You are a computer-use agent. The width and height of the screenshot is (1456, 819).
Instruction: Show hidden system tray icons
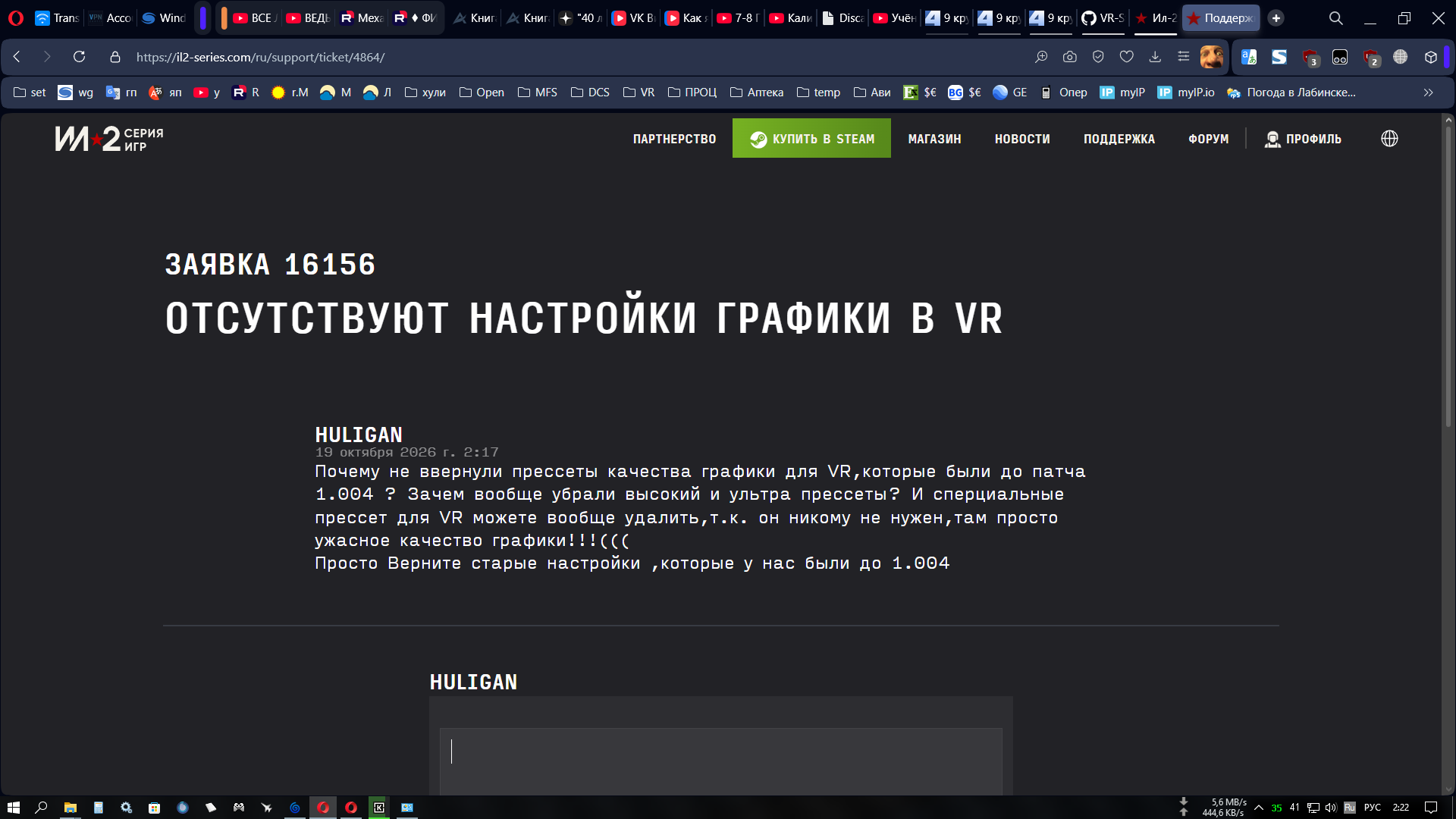(x=1259, y=808)
